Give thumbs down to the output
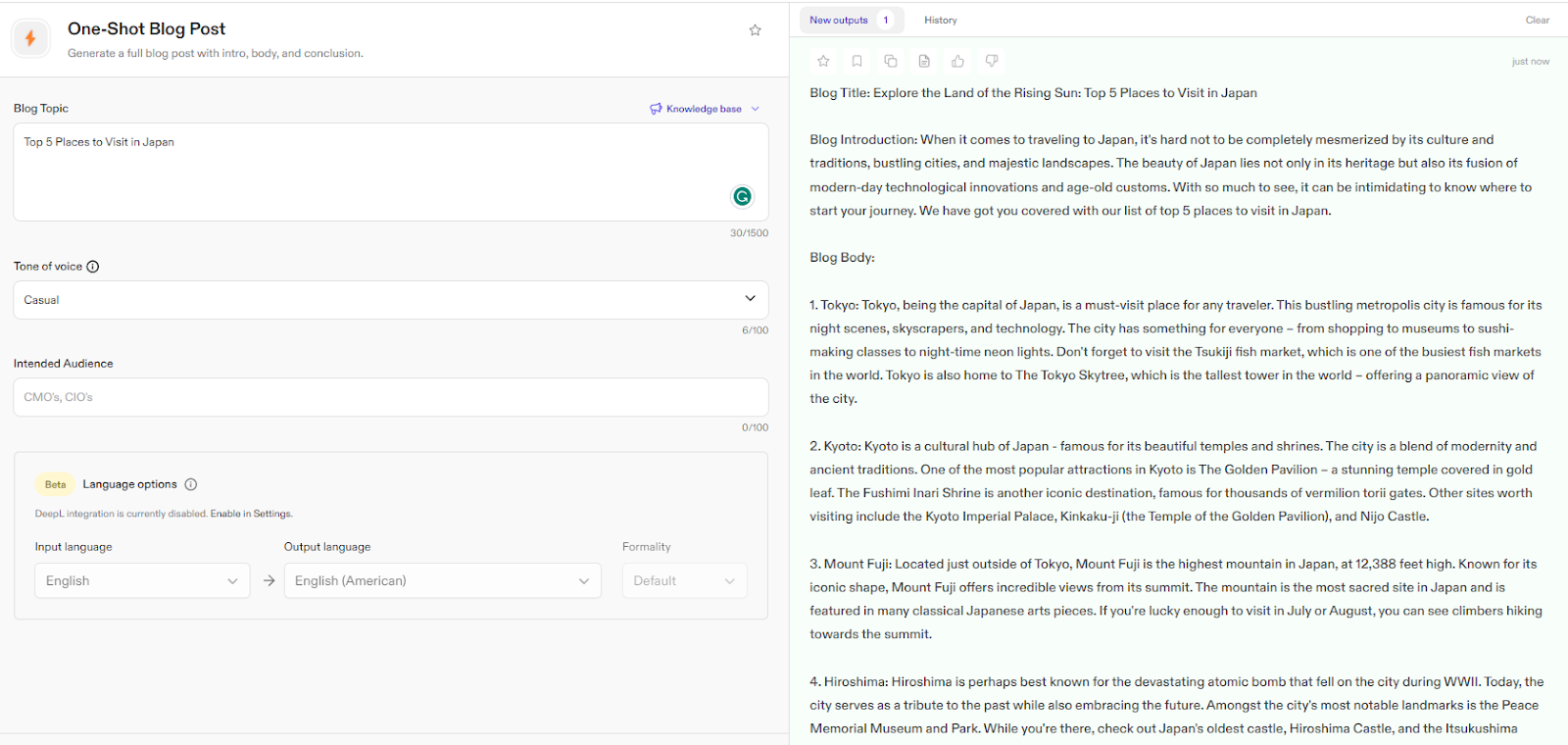Viewport: 1568px width, 745px height. [x=992, y=61]
